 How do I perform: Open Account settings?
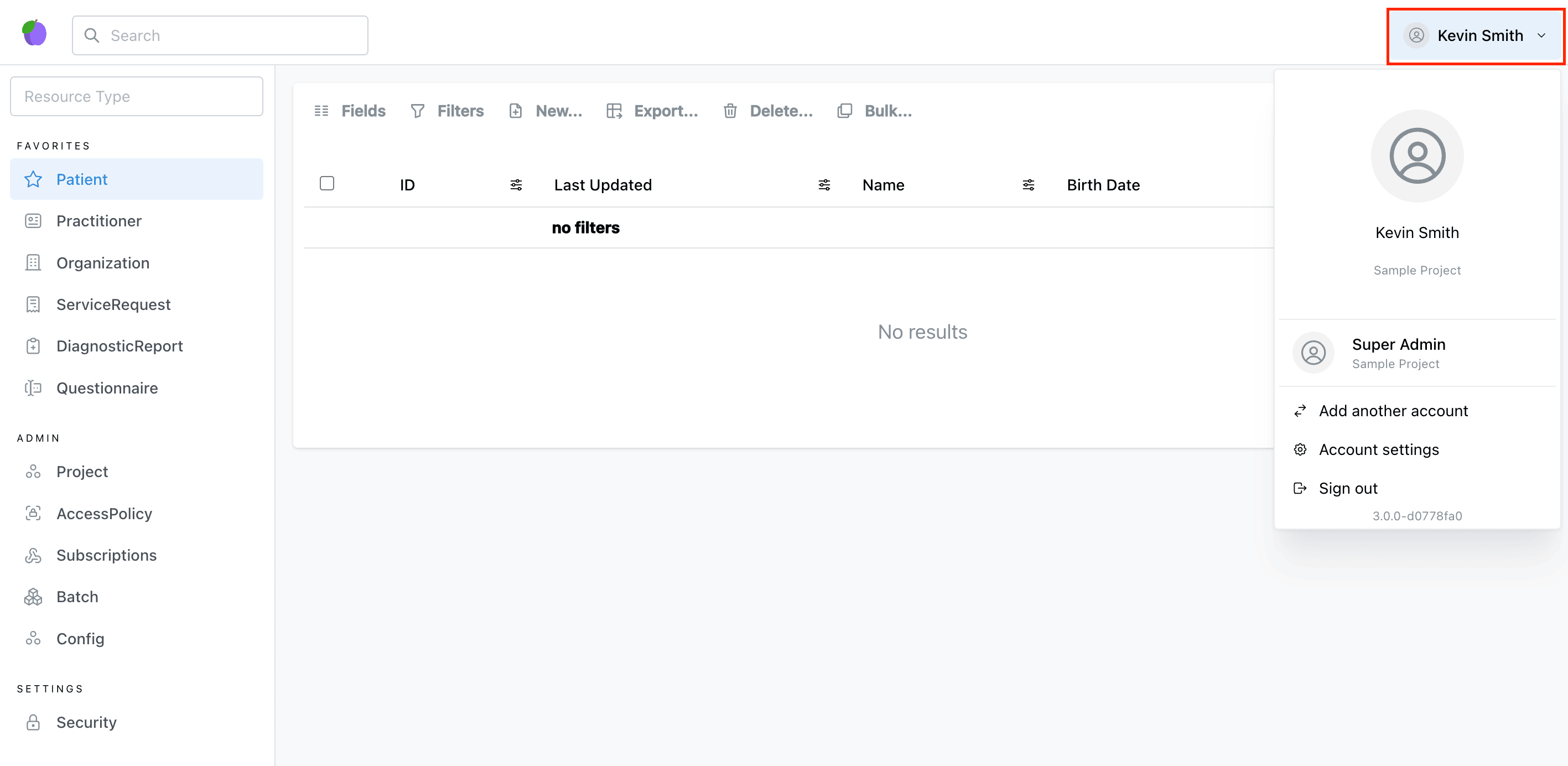click(1379, 449)
